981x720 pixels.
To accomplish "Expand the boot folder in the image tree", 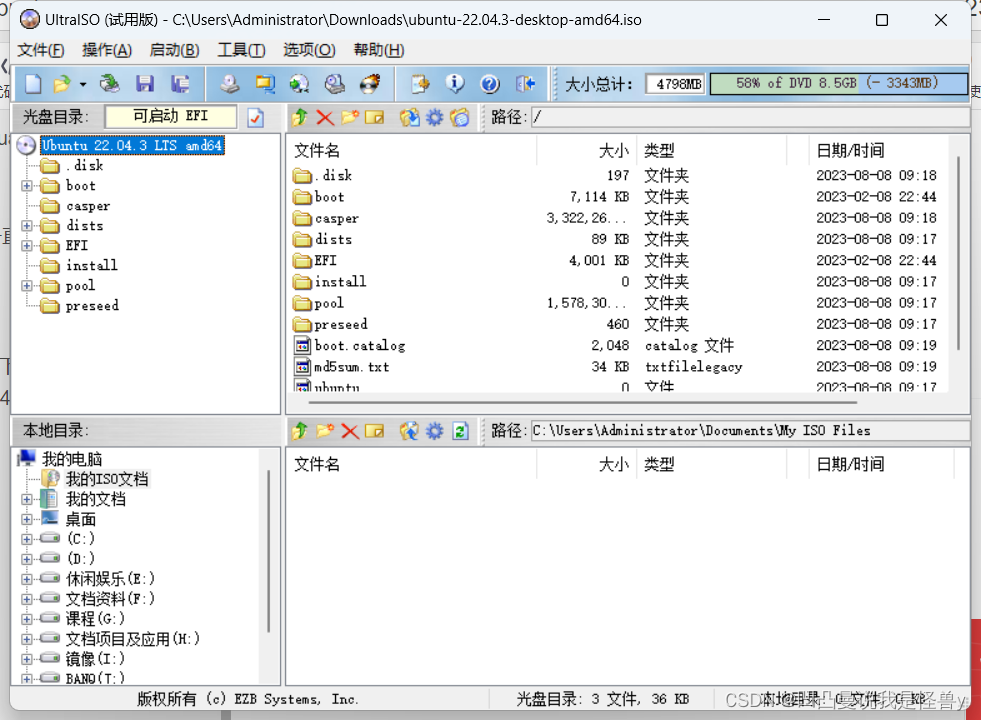I will [x=26, y=186].
